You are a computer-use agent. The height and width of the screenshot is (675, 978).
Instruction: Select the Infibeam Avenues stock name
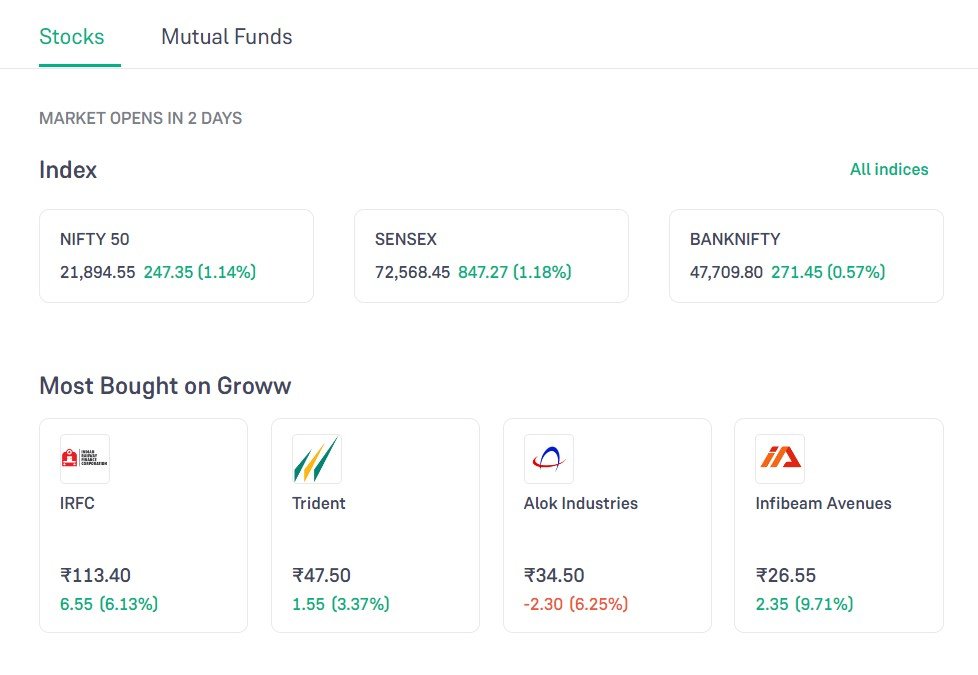pos(823,503)
